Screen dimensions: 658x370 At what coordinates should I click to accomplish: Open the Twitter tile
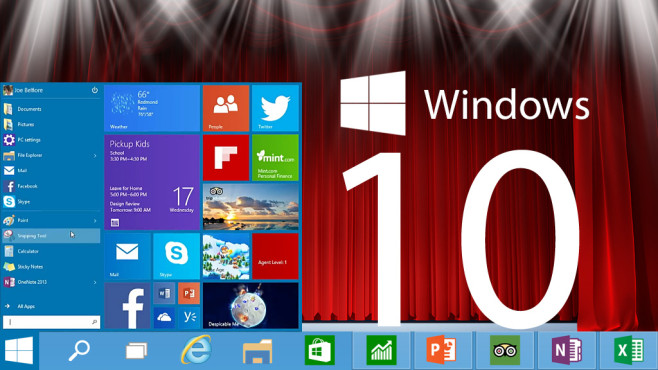pos(275,108)
